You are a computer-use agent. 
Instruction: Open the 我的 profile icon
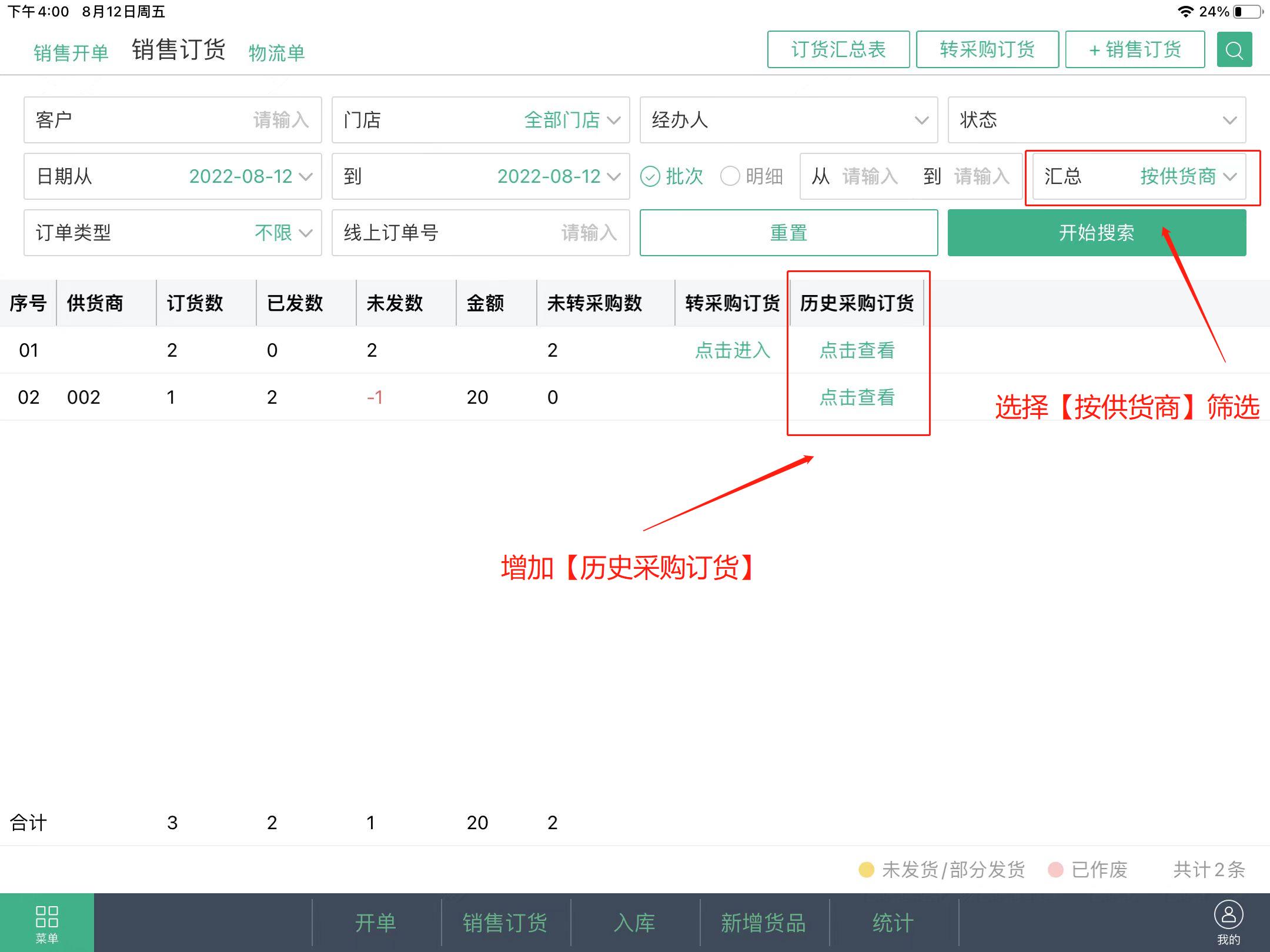[x=1228, y=923]
